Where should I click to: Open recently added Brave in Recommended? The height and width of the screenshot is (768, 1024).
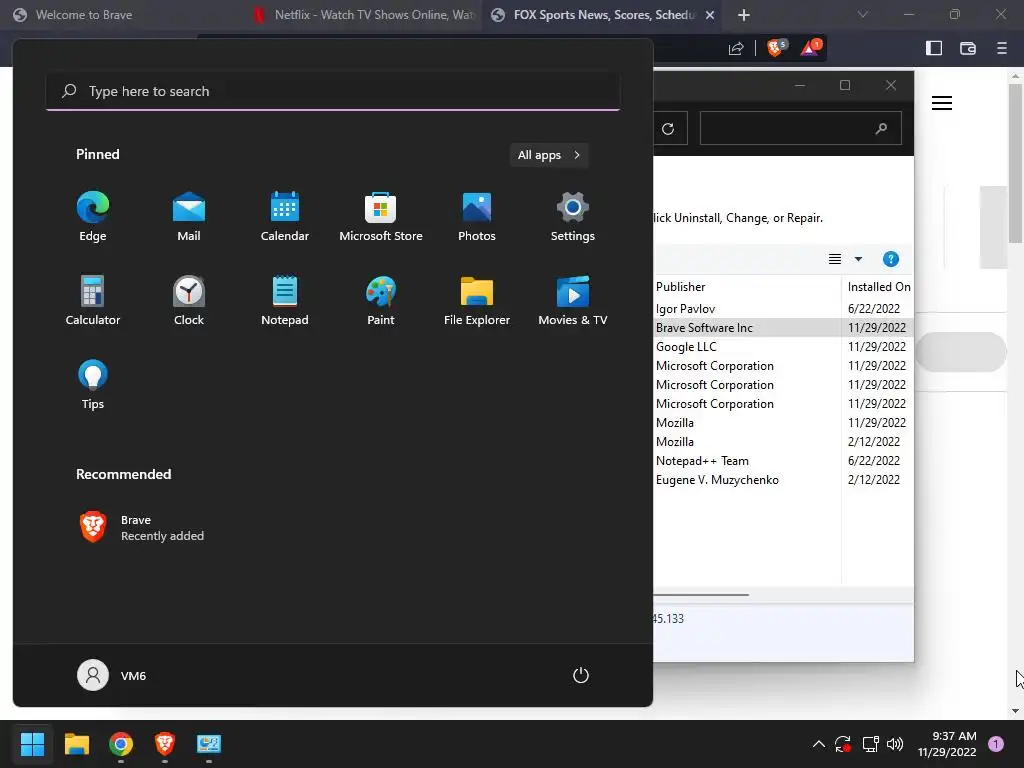(142, 528)
